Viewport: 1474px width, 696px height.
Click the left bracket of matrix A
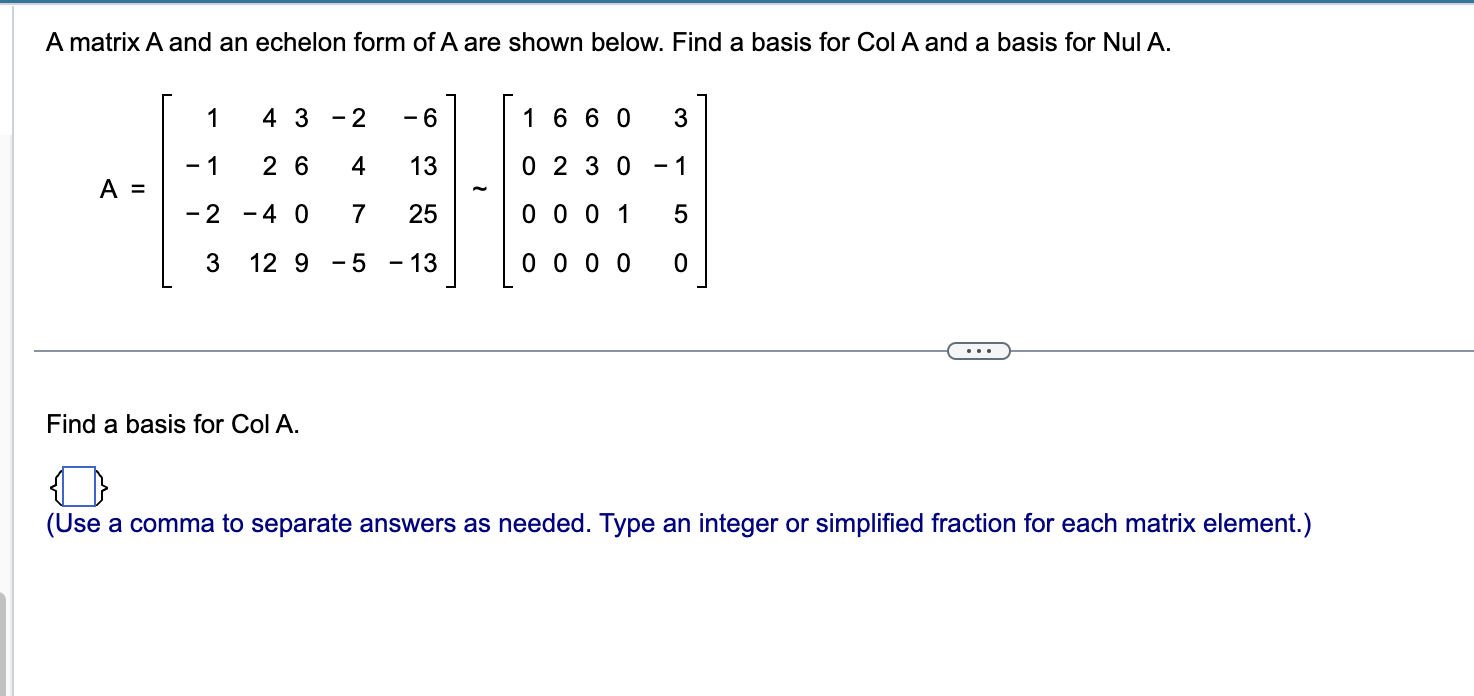tap(163, 190)
